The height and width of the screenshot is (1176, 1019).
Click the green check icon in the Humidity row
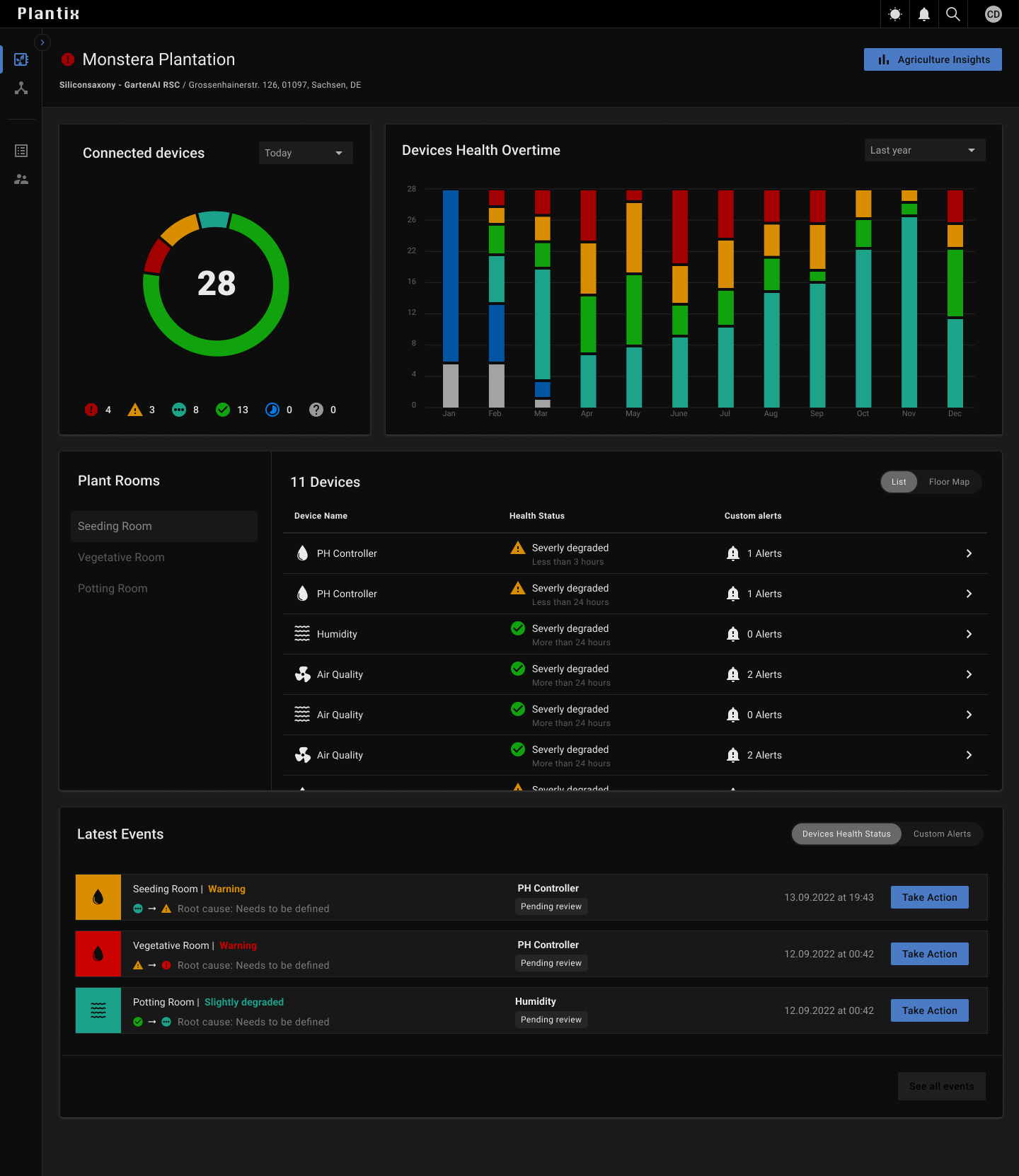tap(518, 628)
